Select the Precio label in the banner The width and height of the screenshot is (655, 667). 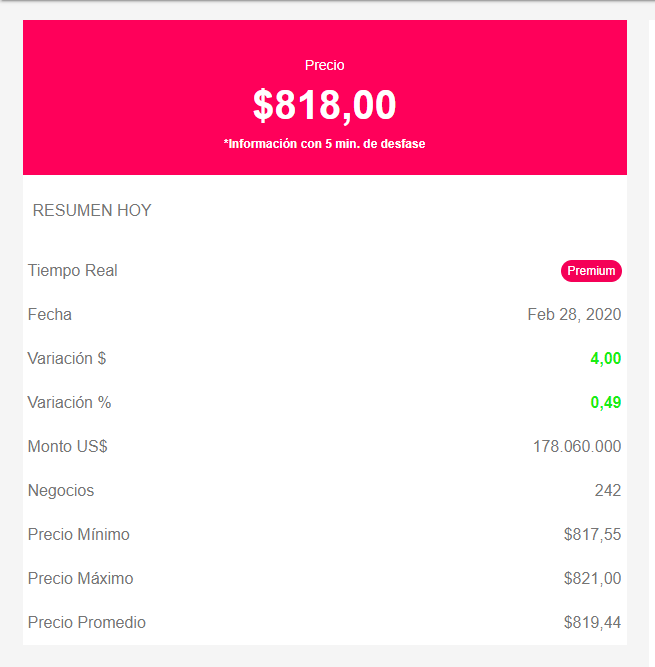[x=325, y=65]
